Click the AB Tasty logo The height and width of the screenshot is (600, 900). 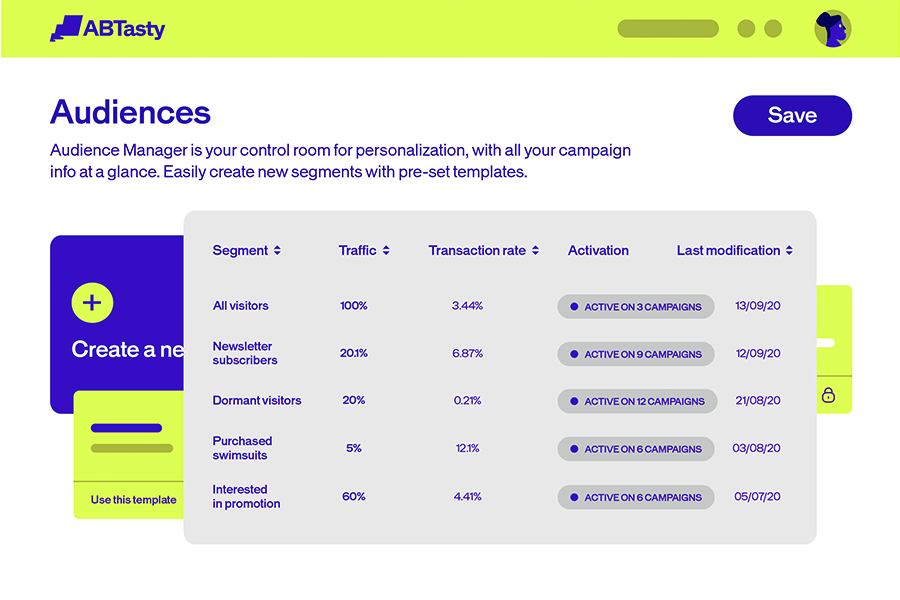point(107,29)
